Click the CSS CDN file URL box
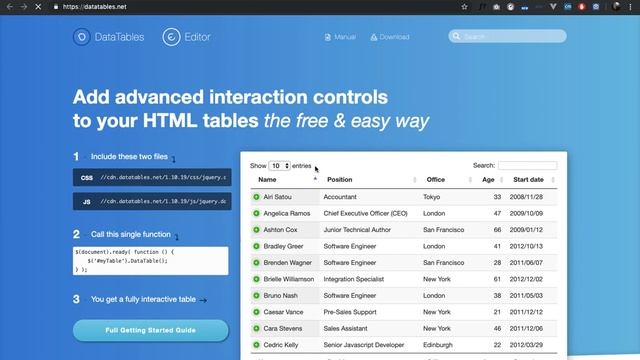The width and height of the screenshot is (640, 360). tap(152, 178)
